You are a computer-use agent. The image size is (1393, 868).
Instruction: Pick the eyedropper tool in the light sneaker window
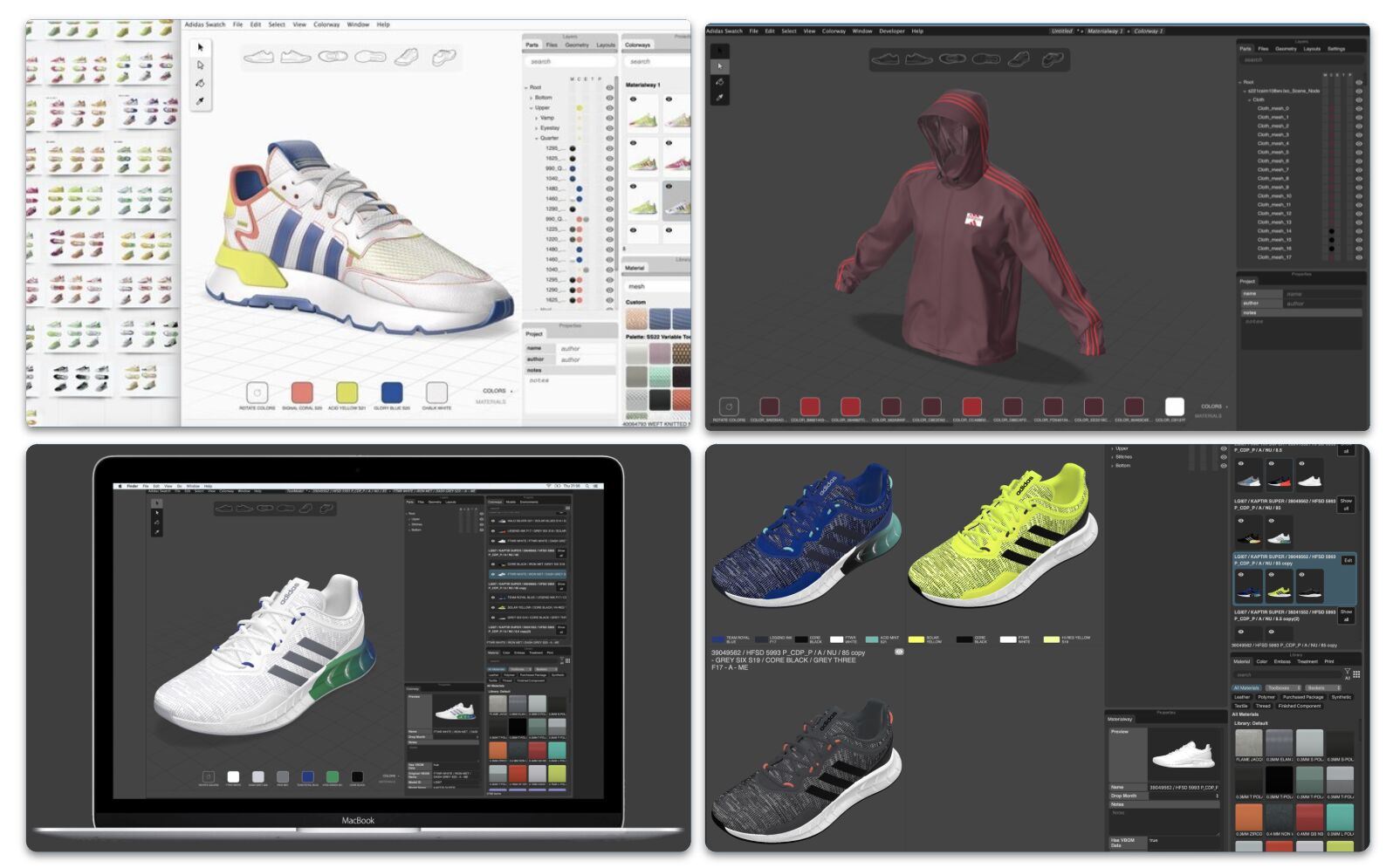tap(200, 101)
